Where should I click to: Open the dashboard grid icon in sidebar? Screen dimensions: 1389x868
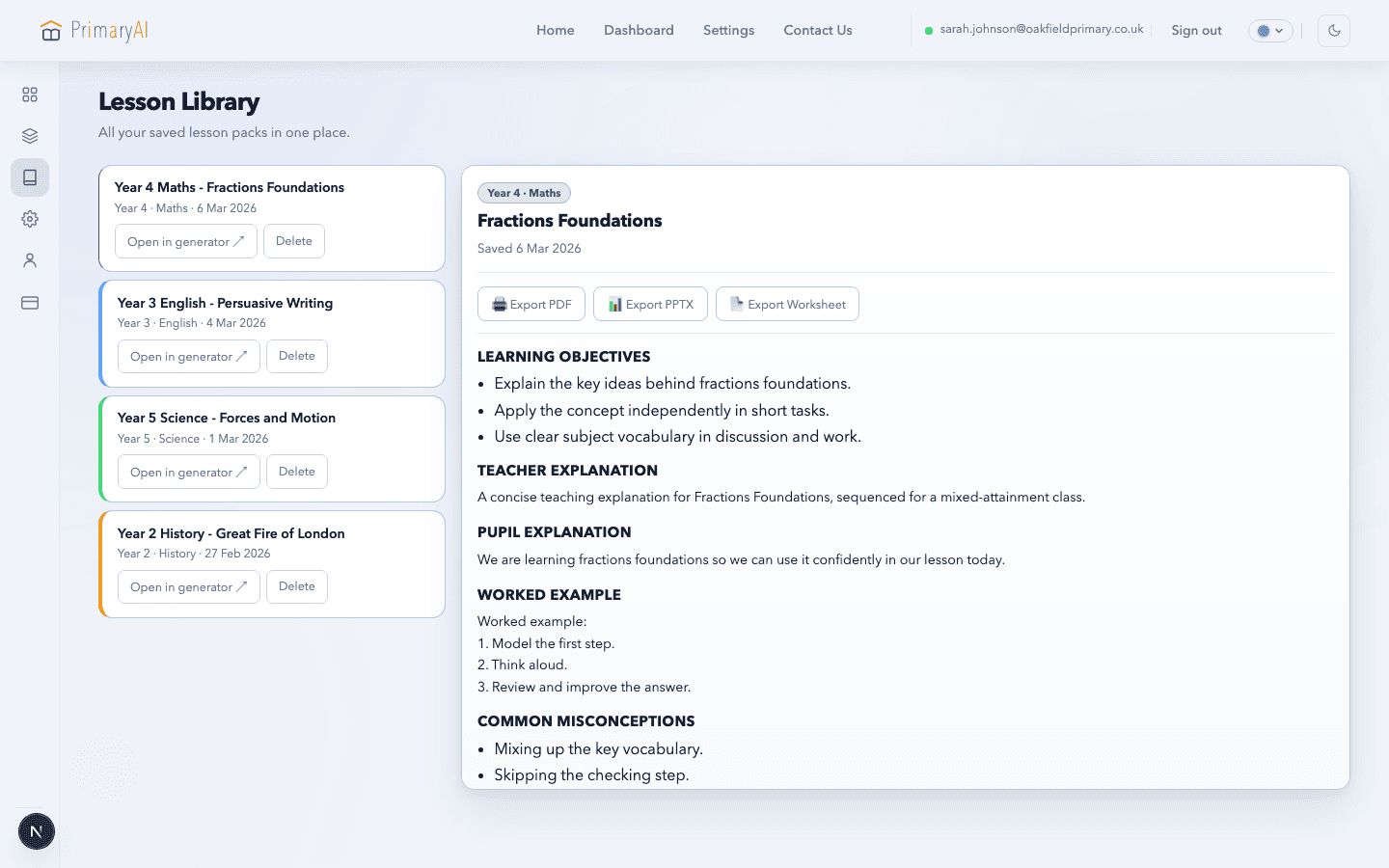pyautogui.click(x=30, y=95)
